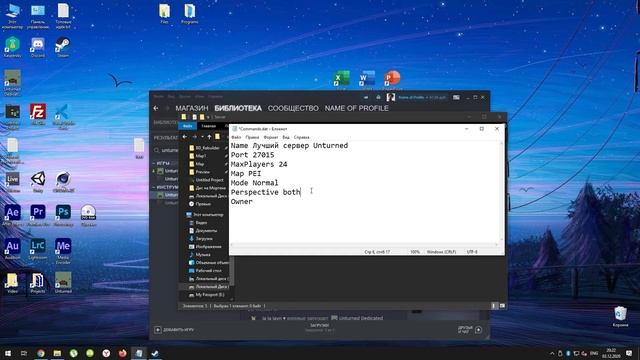Viewport: 640px width, 360px height.
Task: Select Превью folder in Explorer quick access
Action: coord(200,204)
